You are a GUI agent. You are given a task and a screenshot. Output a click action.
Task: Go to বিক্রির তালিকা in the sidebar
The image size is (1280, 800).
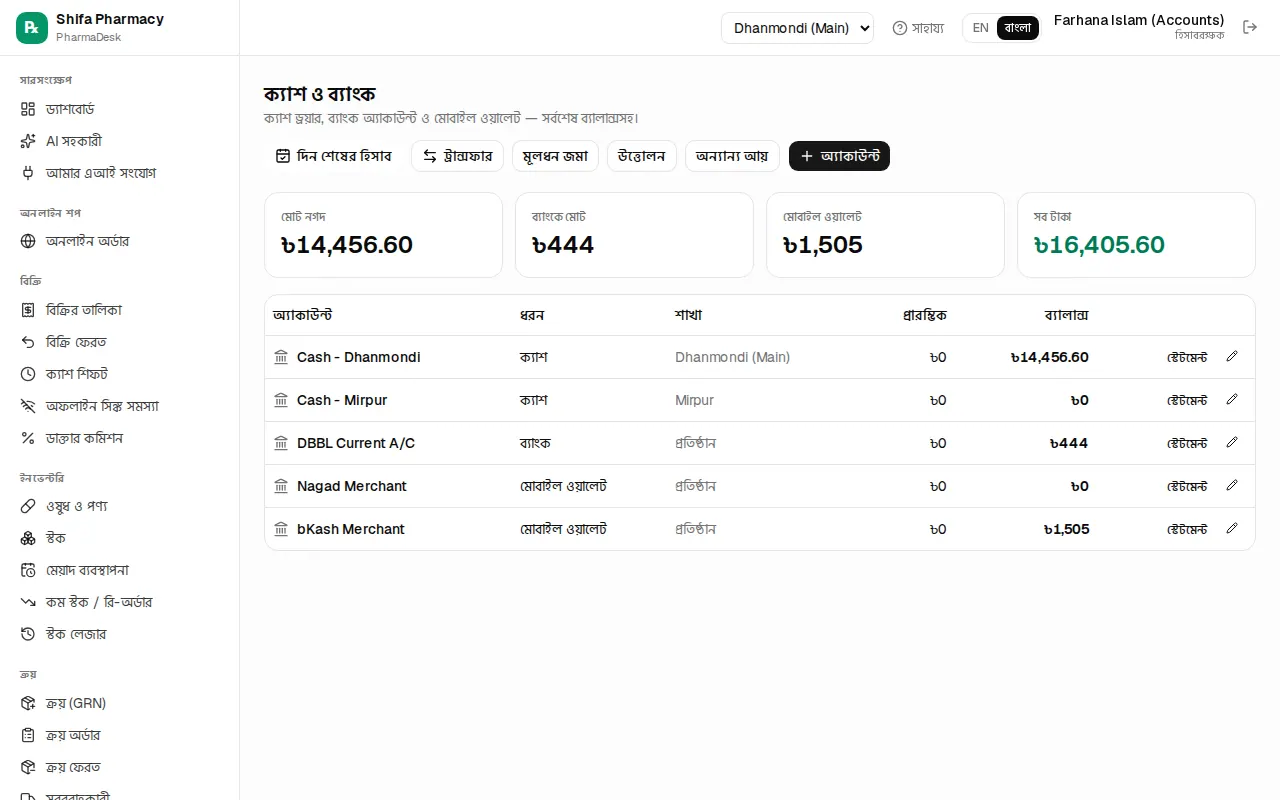pos(119,310)
